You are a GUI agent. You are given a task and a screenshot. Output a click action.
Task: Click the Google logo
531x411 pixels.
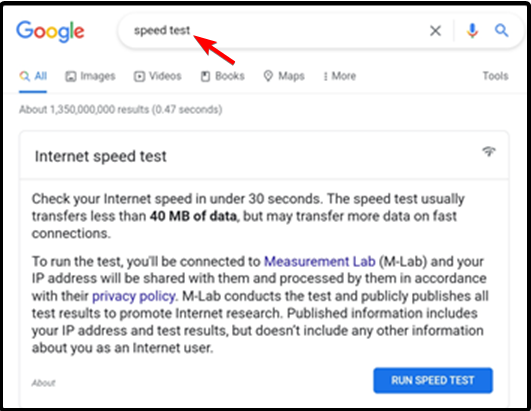click(x=50, y=31)
